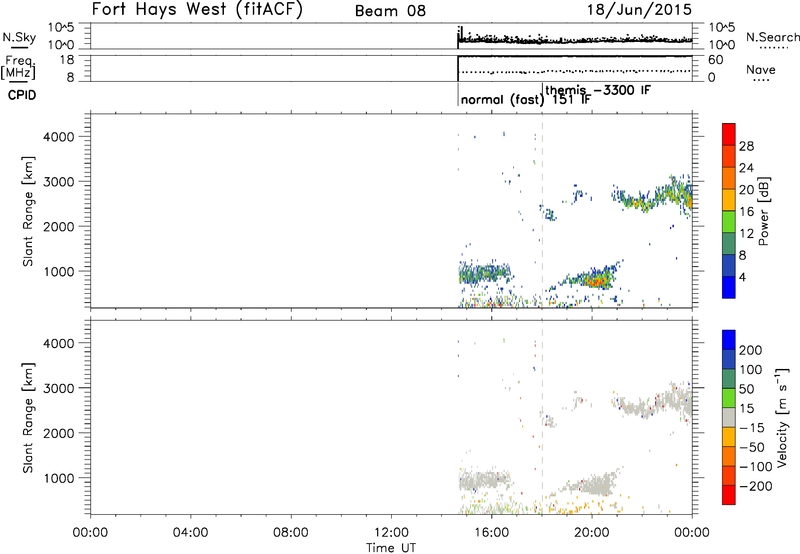Click the power colorbar label 4
Screen dimensions: 800x554
pyautogui.click(x=742, y=277)
